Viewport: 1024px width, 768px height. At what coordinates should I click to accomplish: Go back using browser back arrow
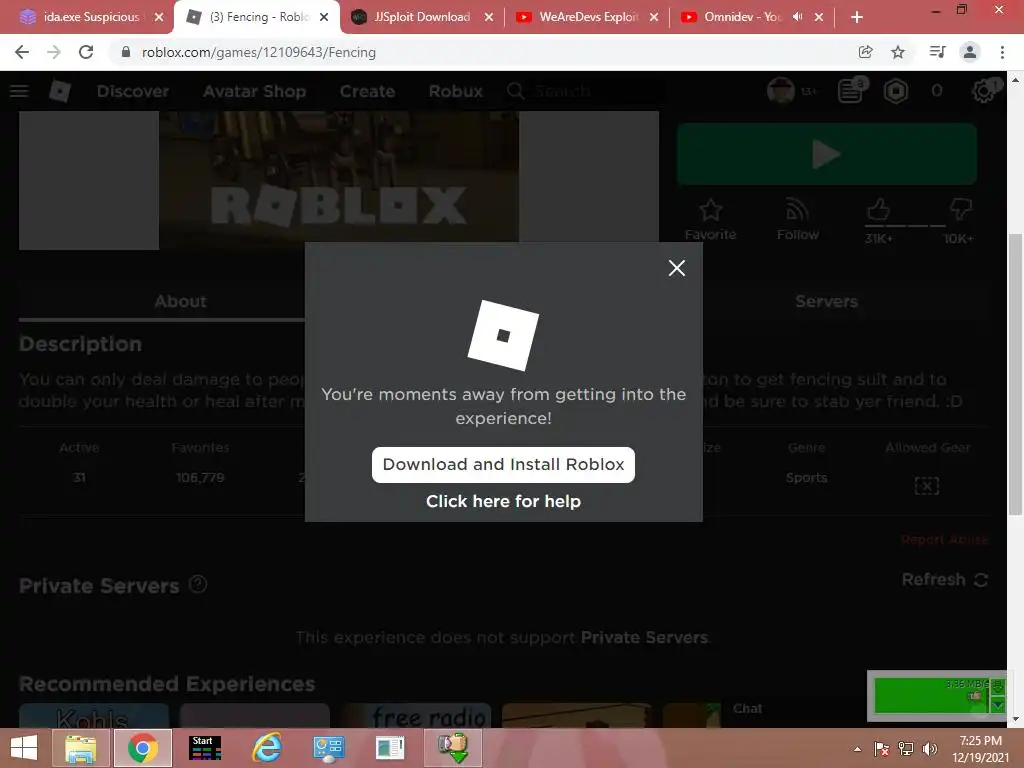tap(22, 52)
